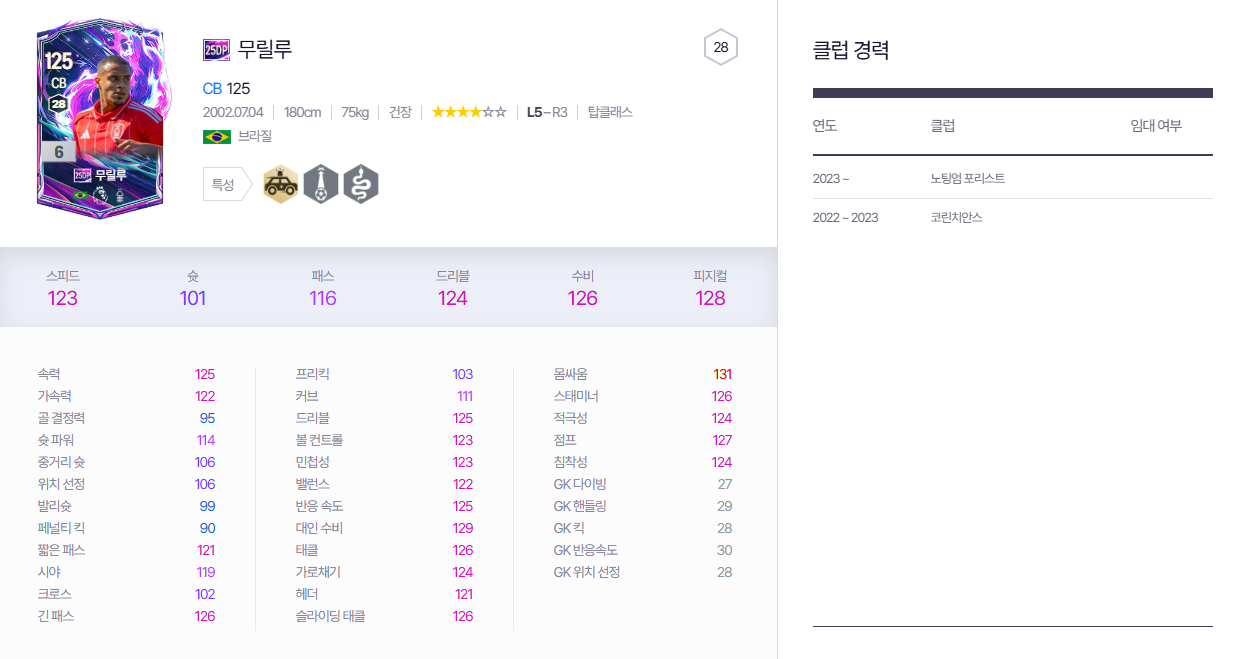Viewport: 1246px width, 659px height.
Task: Click the 속력 stat label
Action: coord(49,374)
